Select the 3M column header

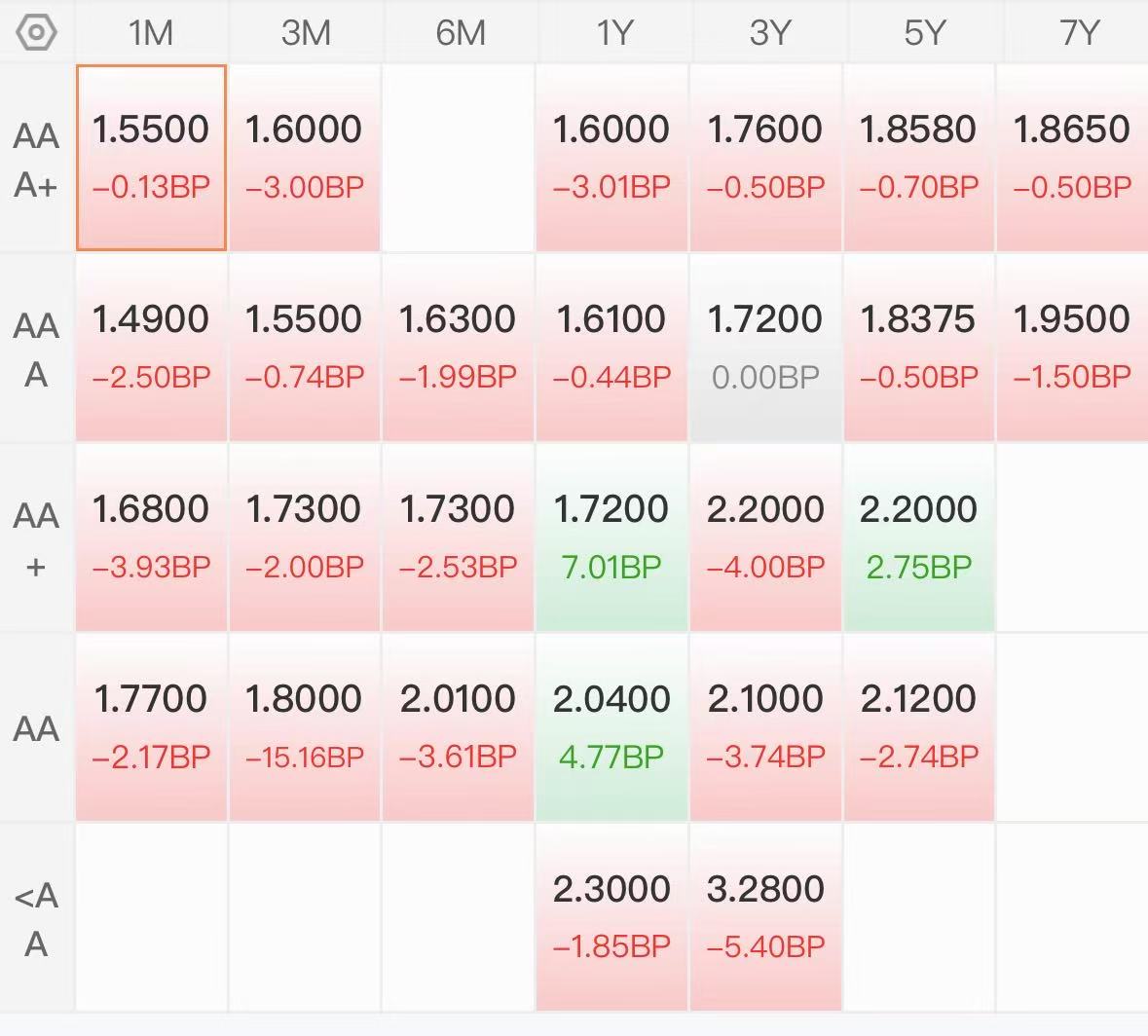(x=306, y=33)
